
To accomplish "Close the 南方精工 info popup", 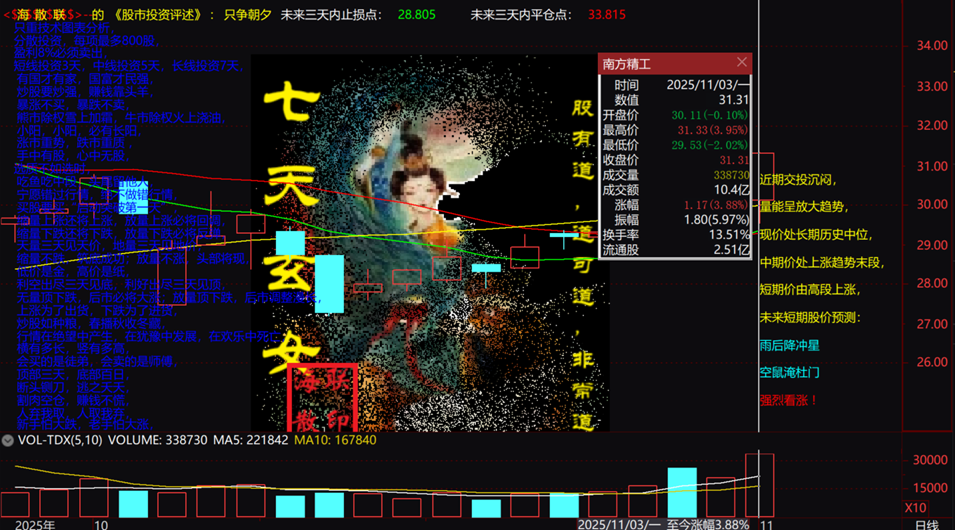I will (741, 62).
